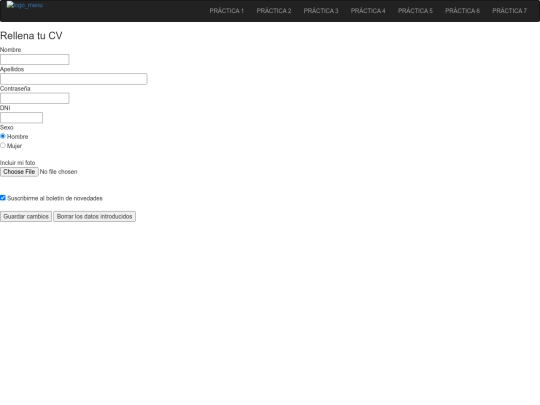Image resolution: width=540 pixels, height=405 pixels.
Task: Click the Apellidos label text
Action: [12, 69]
